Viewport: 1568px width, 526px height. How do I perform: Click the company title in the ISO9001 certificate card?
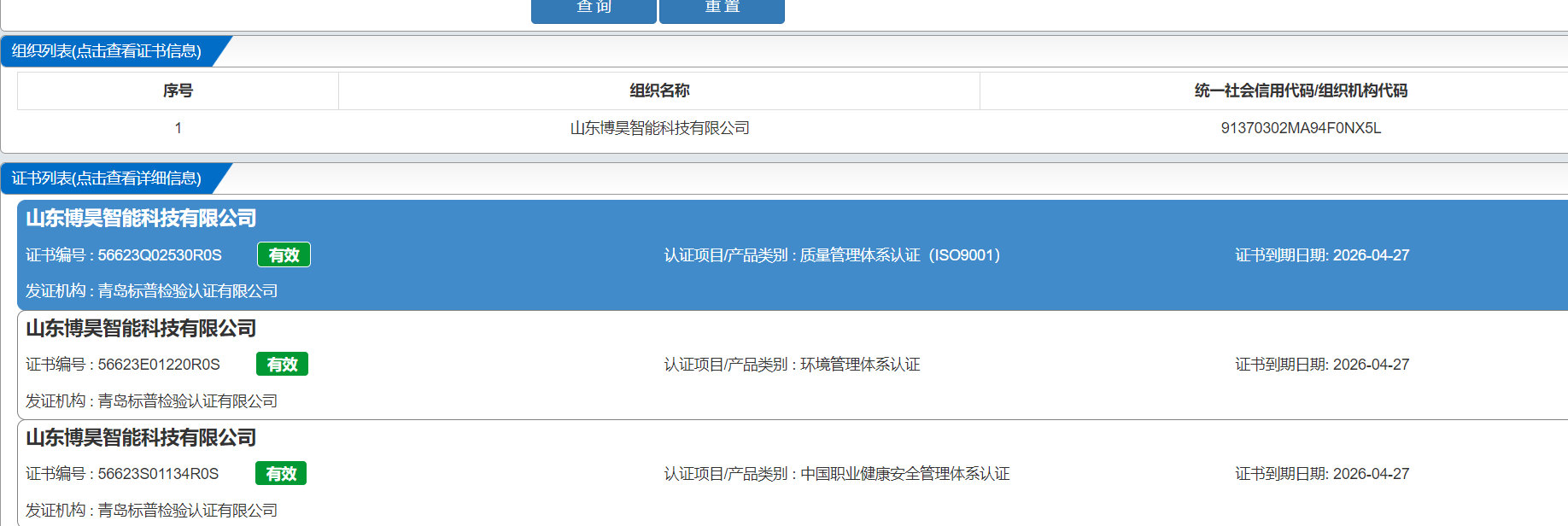141,219
